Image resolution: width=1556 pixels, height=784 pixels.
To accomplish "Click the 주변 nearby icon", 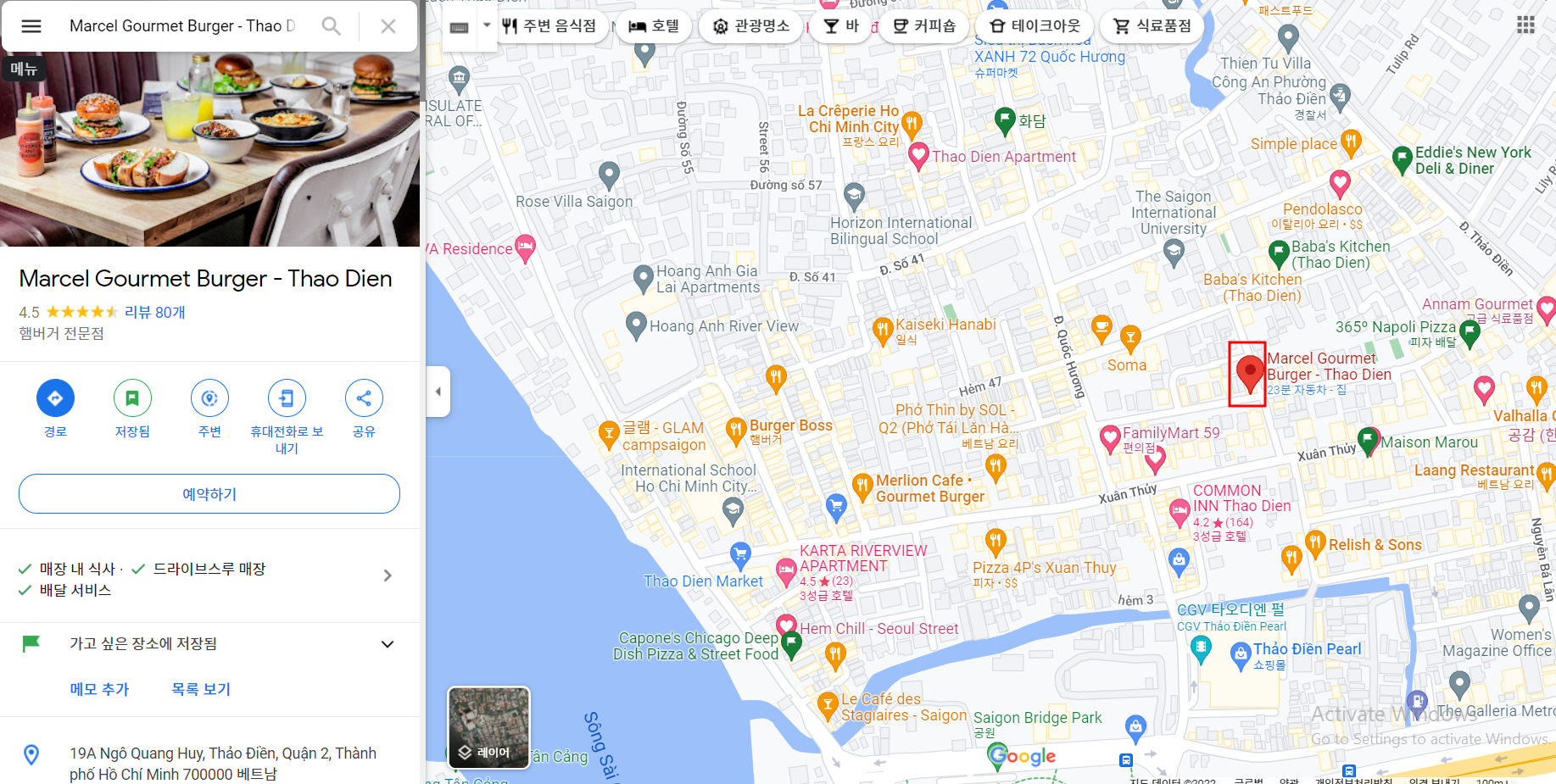I will pos(209,398).
